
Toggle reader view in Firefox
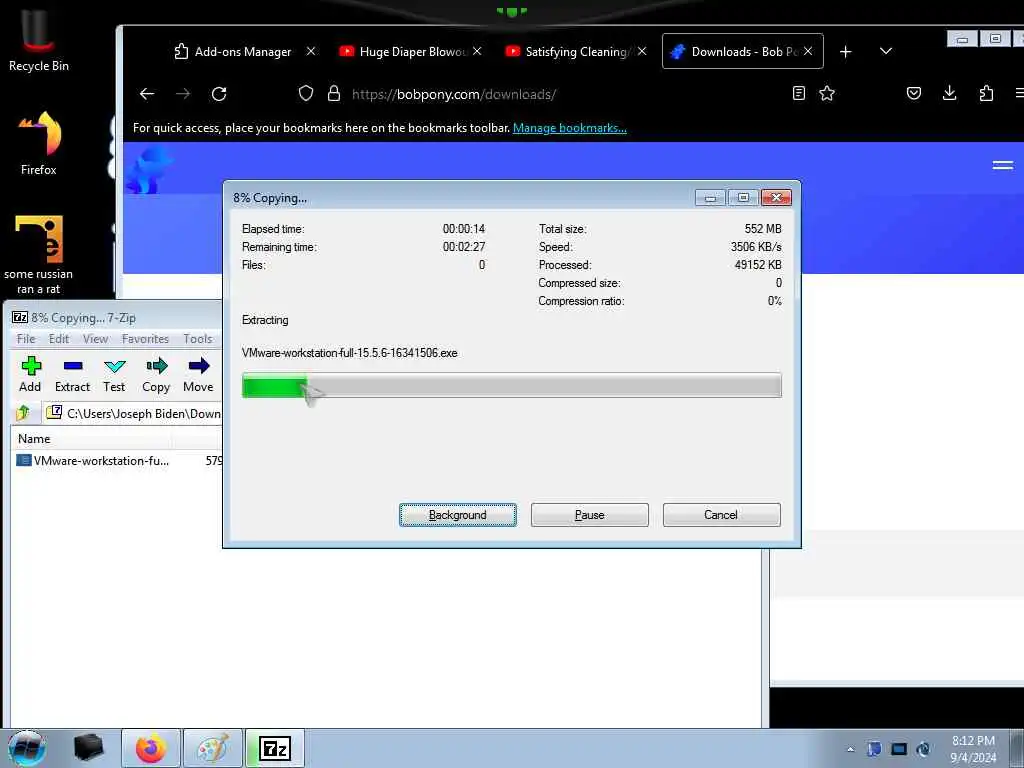[x=799, y=93]
